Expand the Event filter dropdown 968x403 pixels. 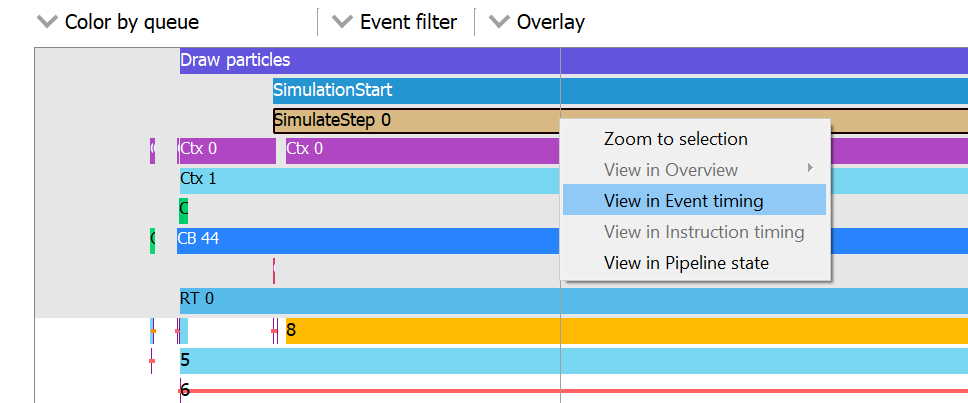(395, 22)
